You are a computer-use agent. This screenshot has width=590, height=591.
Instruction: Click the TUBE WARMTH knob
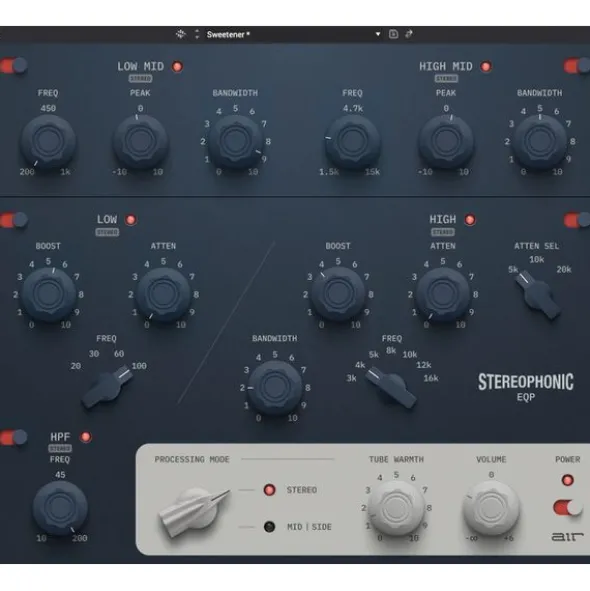(x=396, y=508)
